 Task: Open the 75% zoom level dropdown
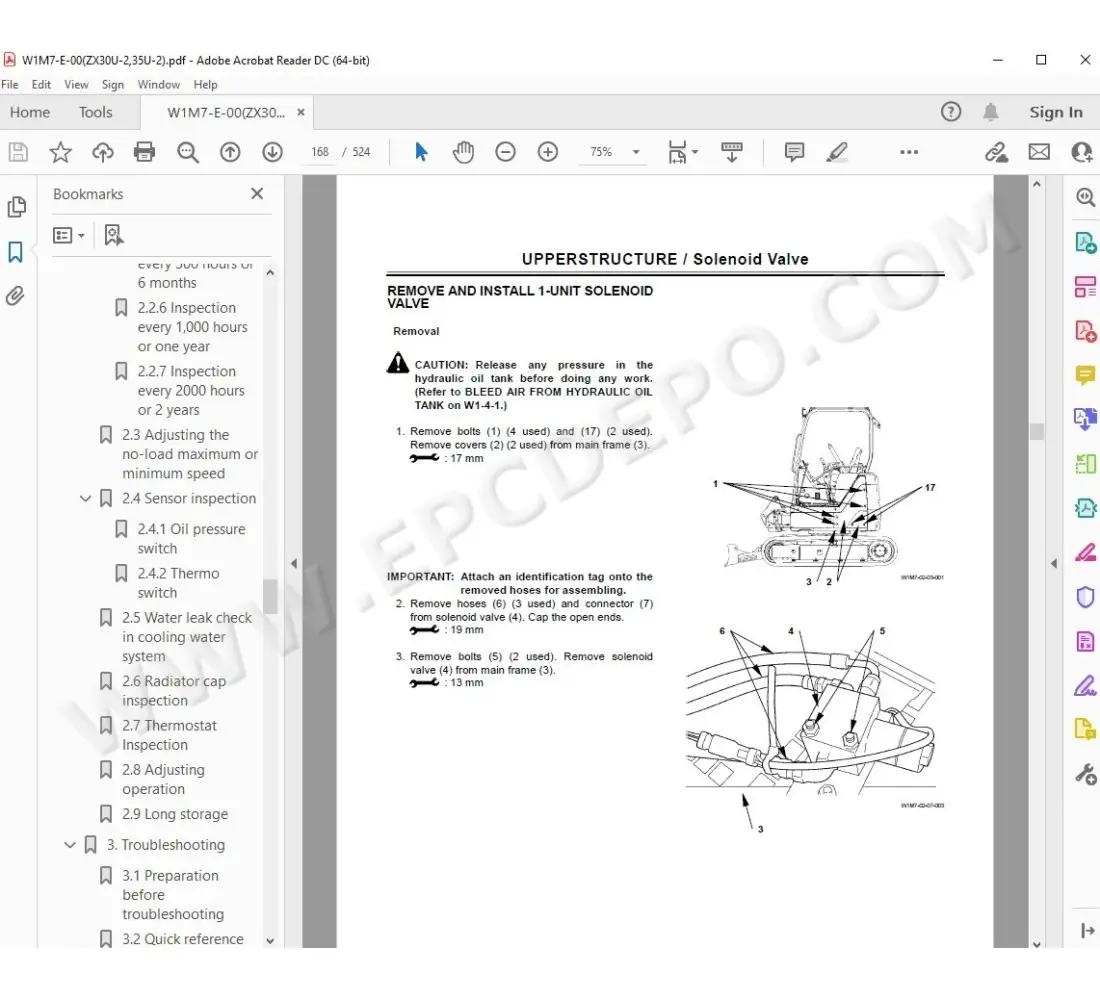point(635,152)
